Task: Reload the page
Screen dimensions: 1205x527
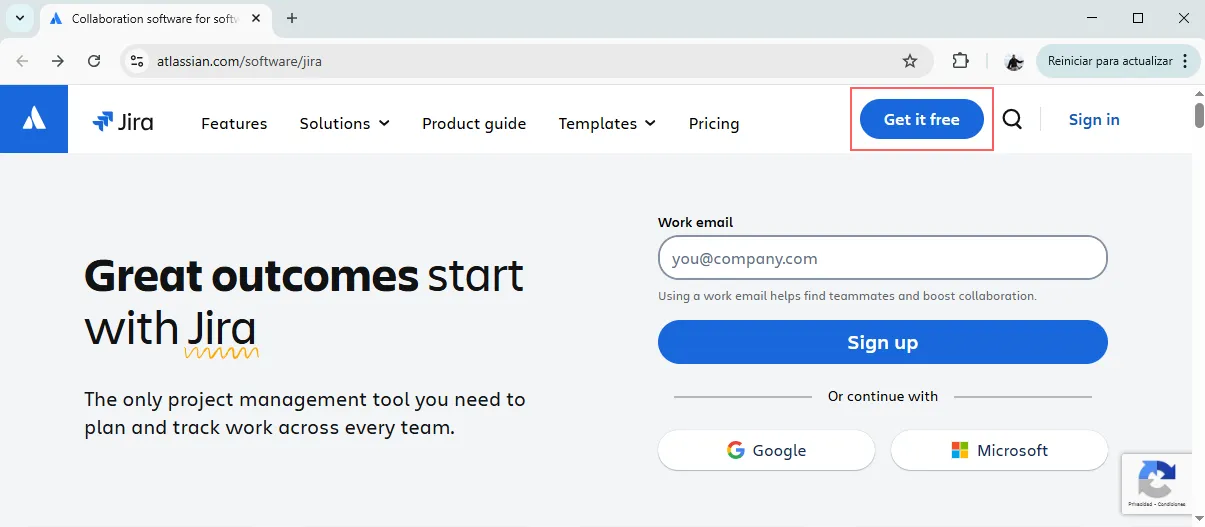Action: pyautogui.click(x=94, y=61)
